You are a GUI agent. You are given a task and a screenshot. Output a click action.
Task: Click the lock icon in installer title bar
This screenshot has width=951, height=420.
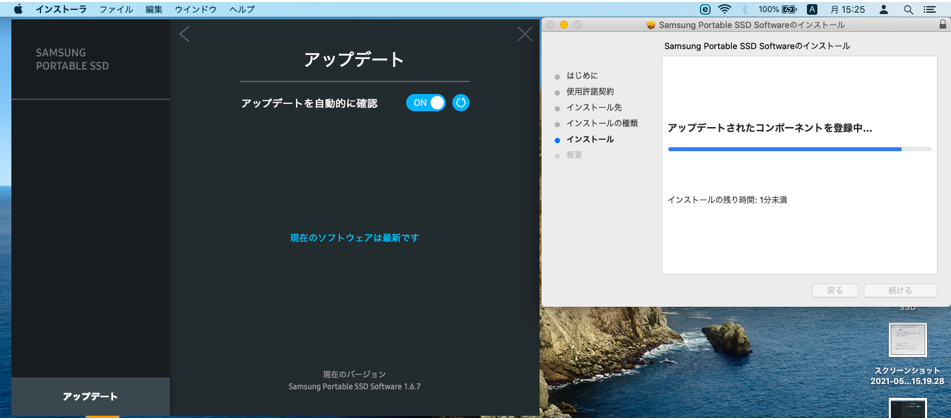click(x=941, y=25)
